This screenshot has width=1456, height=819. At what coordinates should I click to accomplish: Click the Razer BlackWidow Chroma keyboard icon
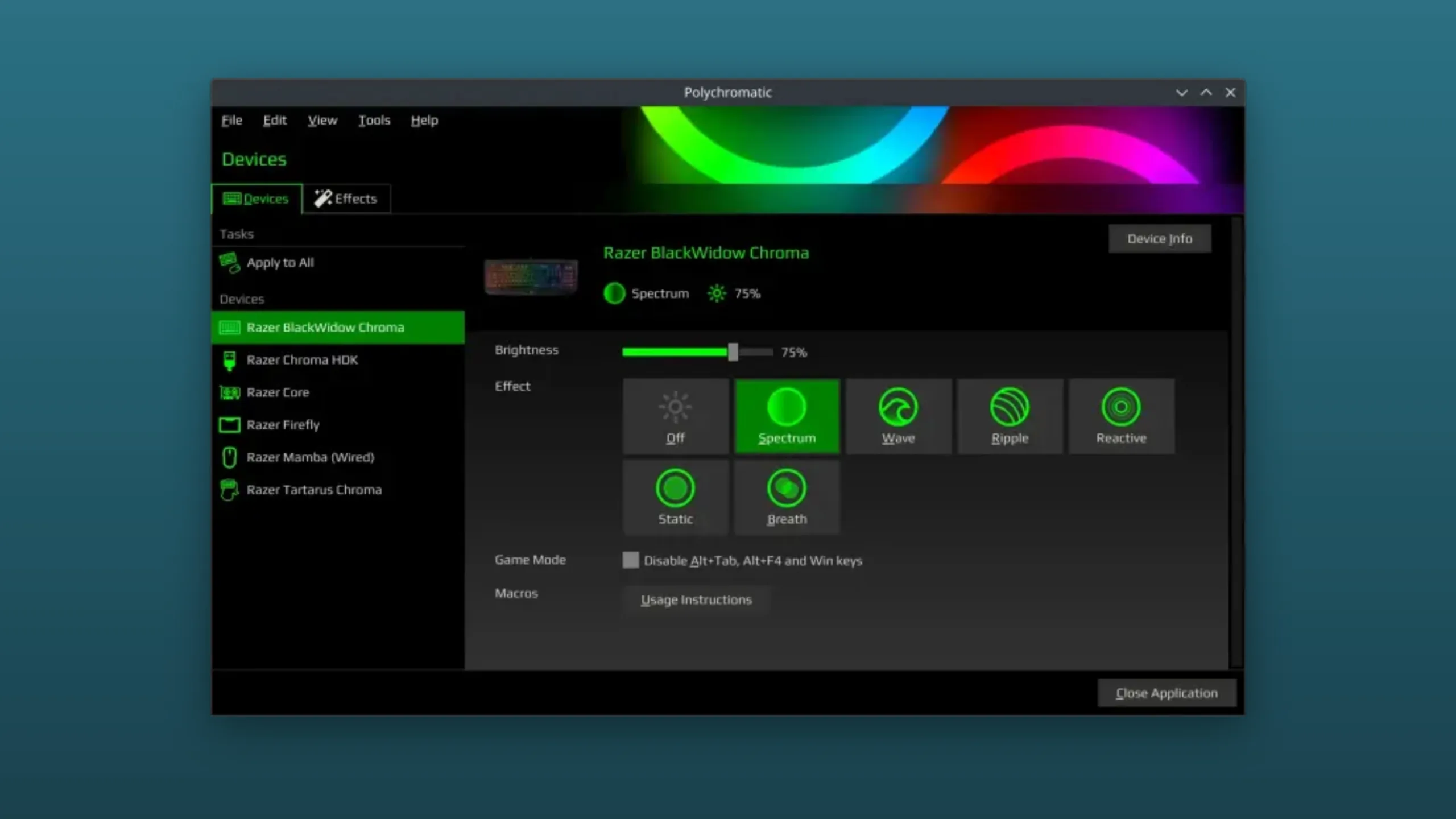pos(230,328)
